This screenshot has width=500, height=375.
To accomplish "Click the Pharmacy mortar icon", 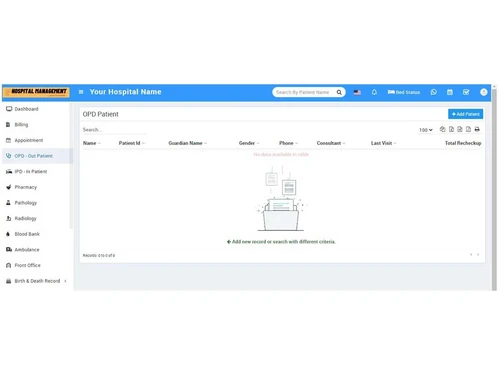I will (9, 187).
